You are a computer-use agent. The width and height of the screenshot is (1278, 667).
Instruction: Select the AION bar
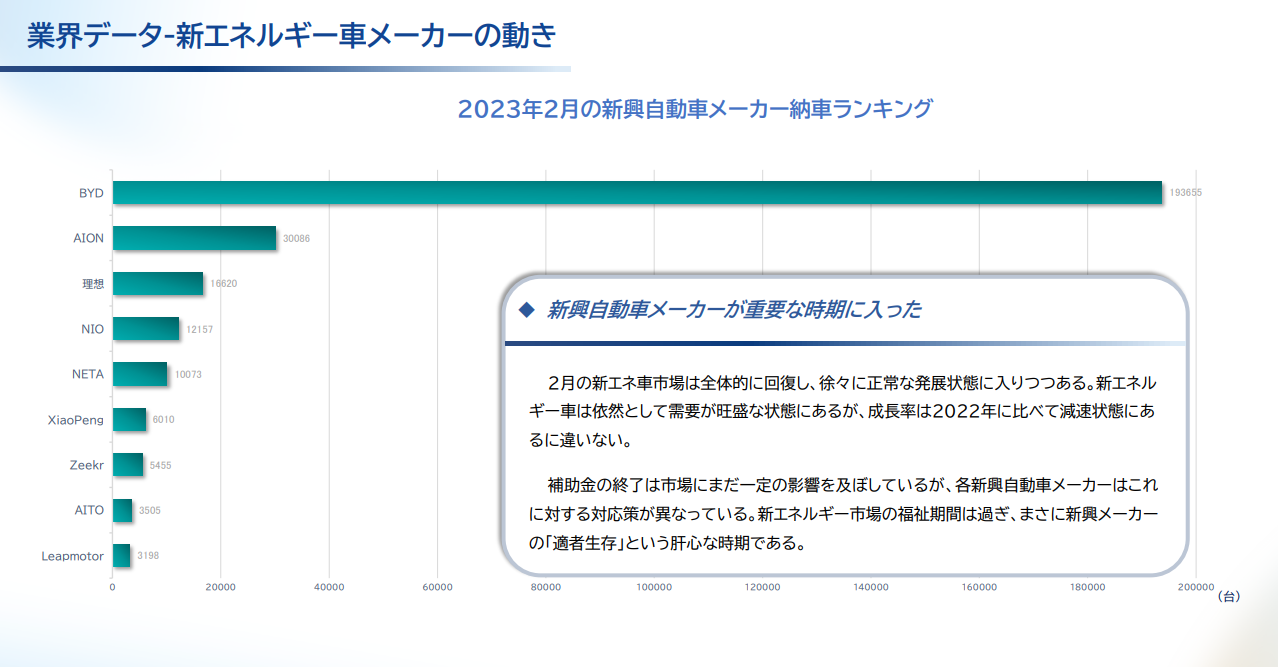(194, 238)
